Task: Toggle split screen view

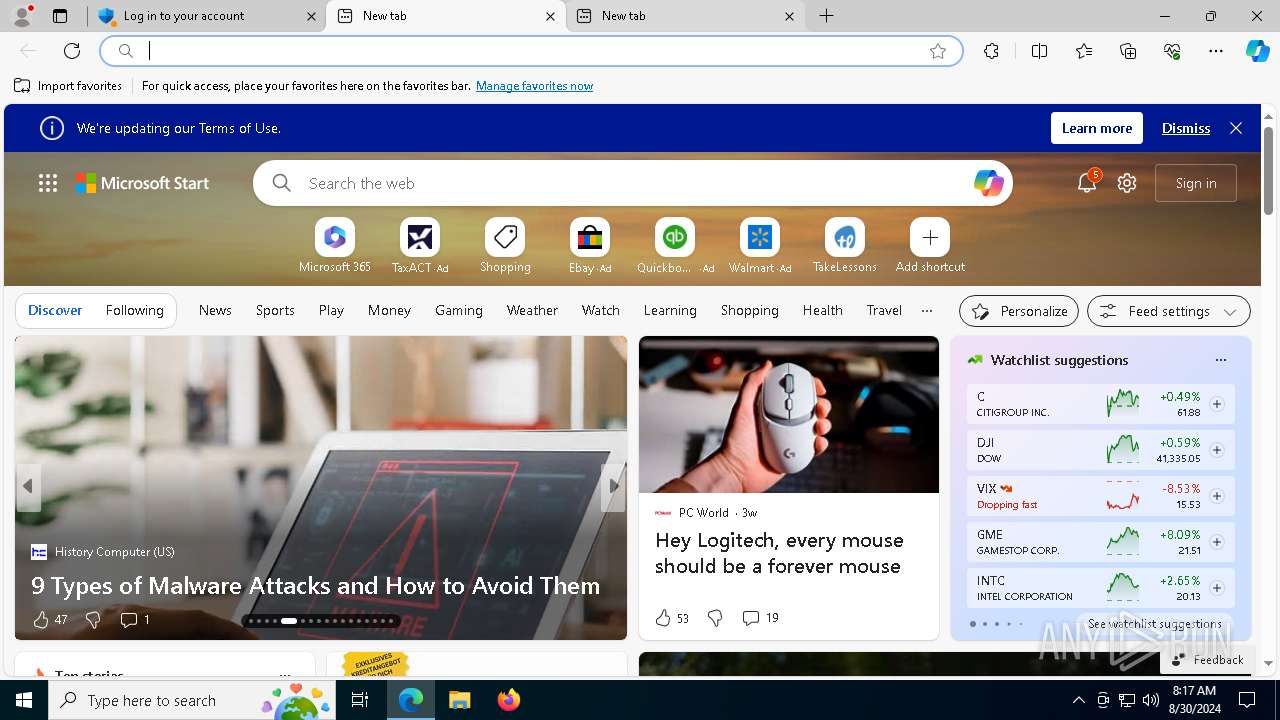Action: [1039, 51]
